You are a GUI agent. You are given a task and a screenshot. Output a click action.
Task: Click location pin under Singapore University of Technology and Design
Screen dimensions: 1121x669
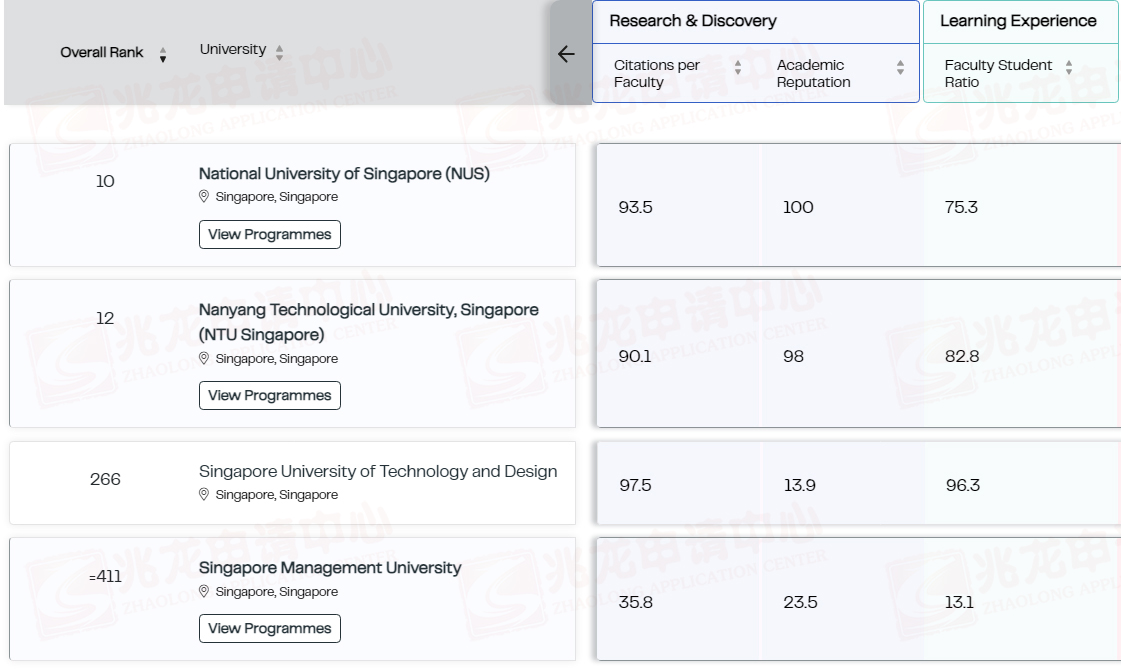pos(204,494)
